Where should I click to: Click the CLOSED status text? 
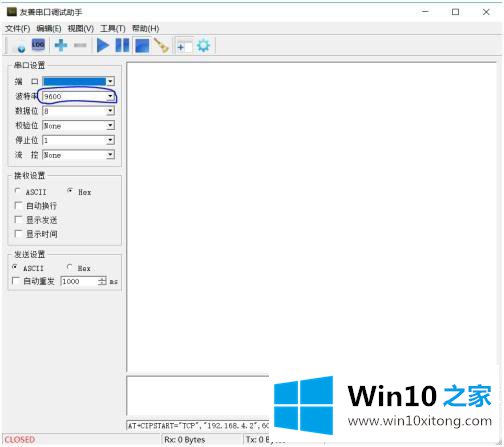[x=20, y=440]
